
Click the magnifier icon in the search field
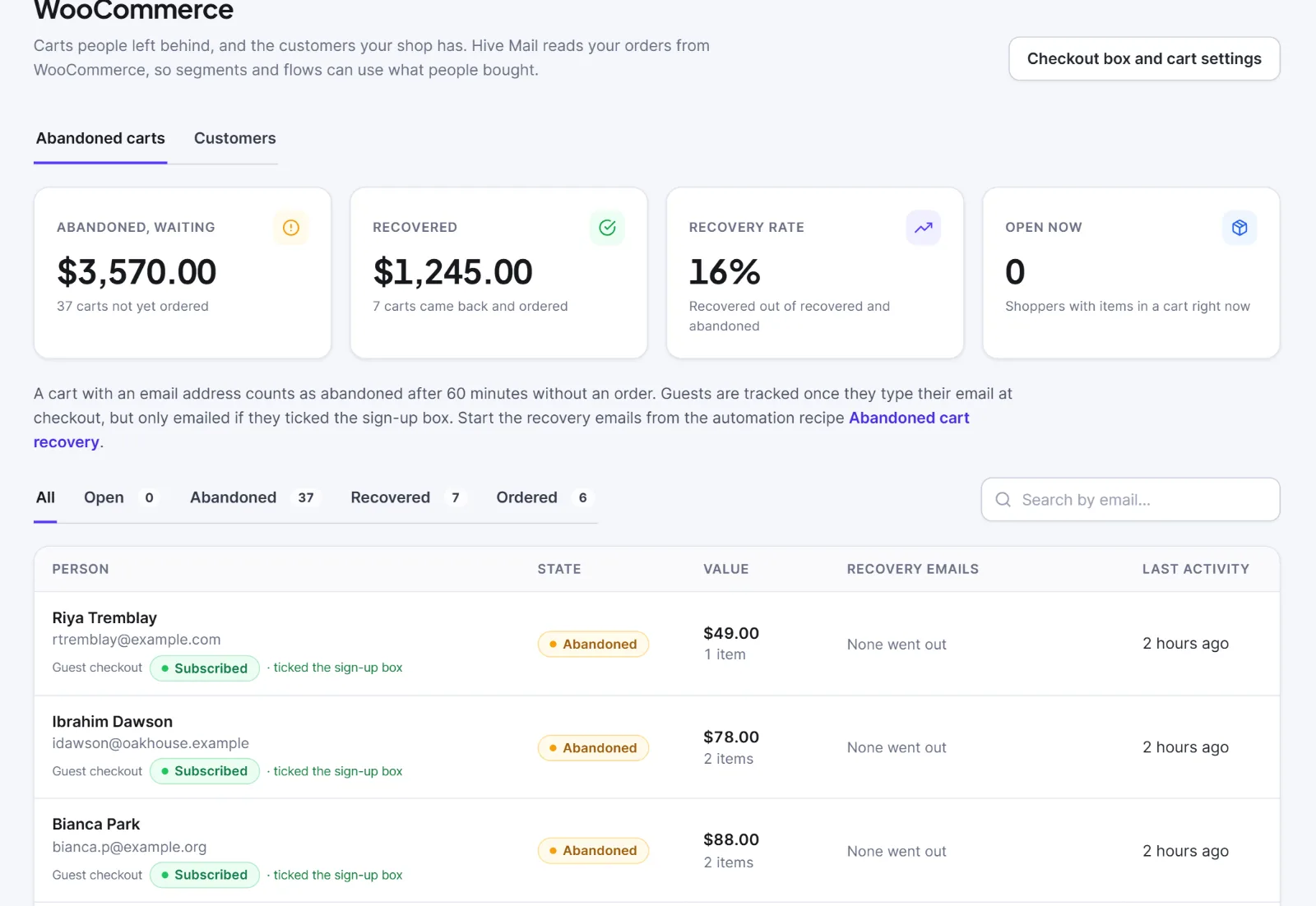click(x=1003, y=500)
